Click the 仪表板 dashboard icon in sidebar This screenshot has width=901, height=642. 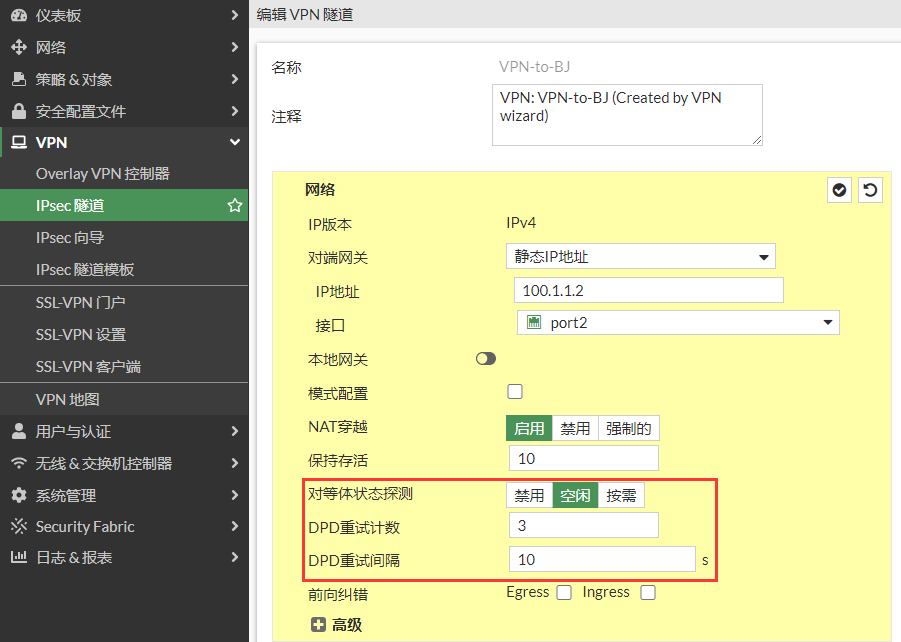(18, 15)
